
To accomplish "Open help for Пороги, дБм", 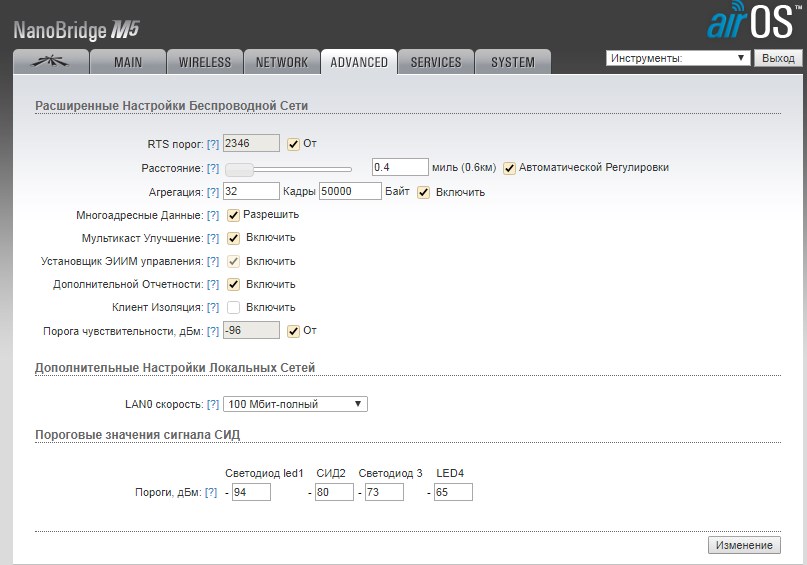I will click(211, 492).
